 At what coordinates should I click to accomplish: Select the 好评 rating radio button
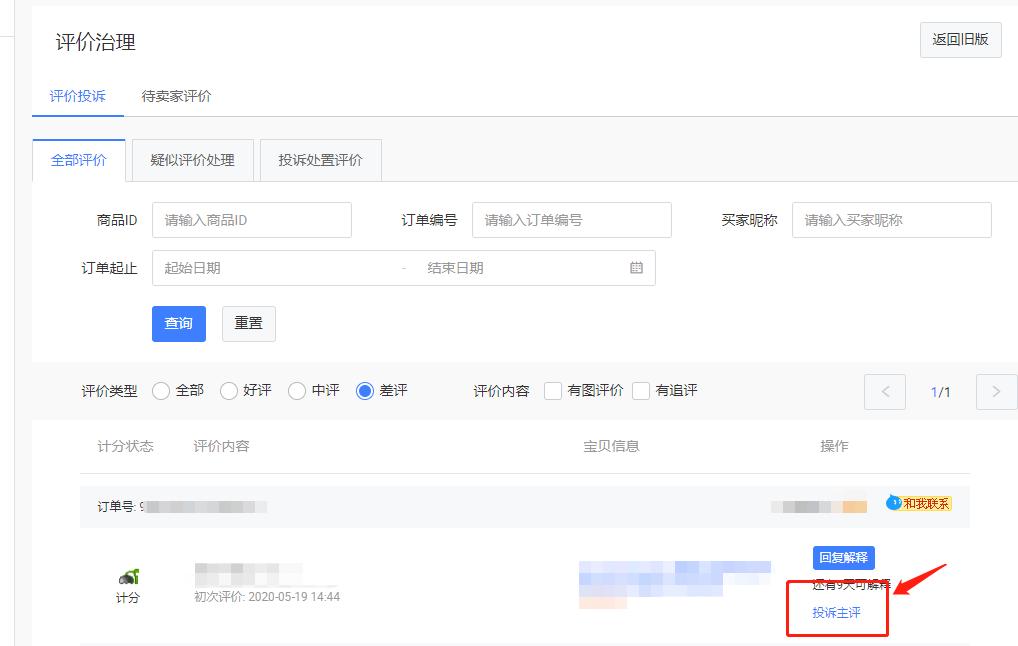[x=230, y=391]
